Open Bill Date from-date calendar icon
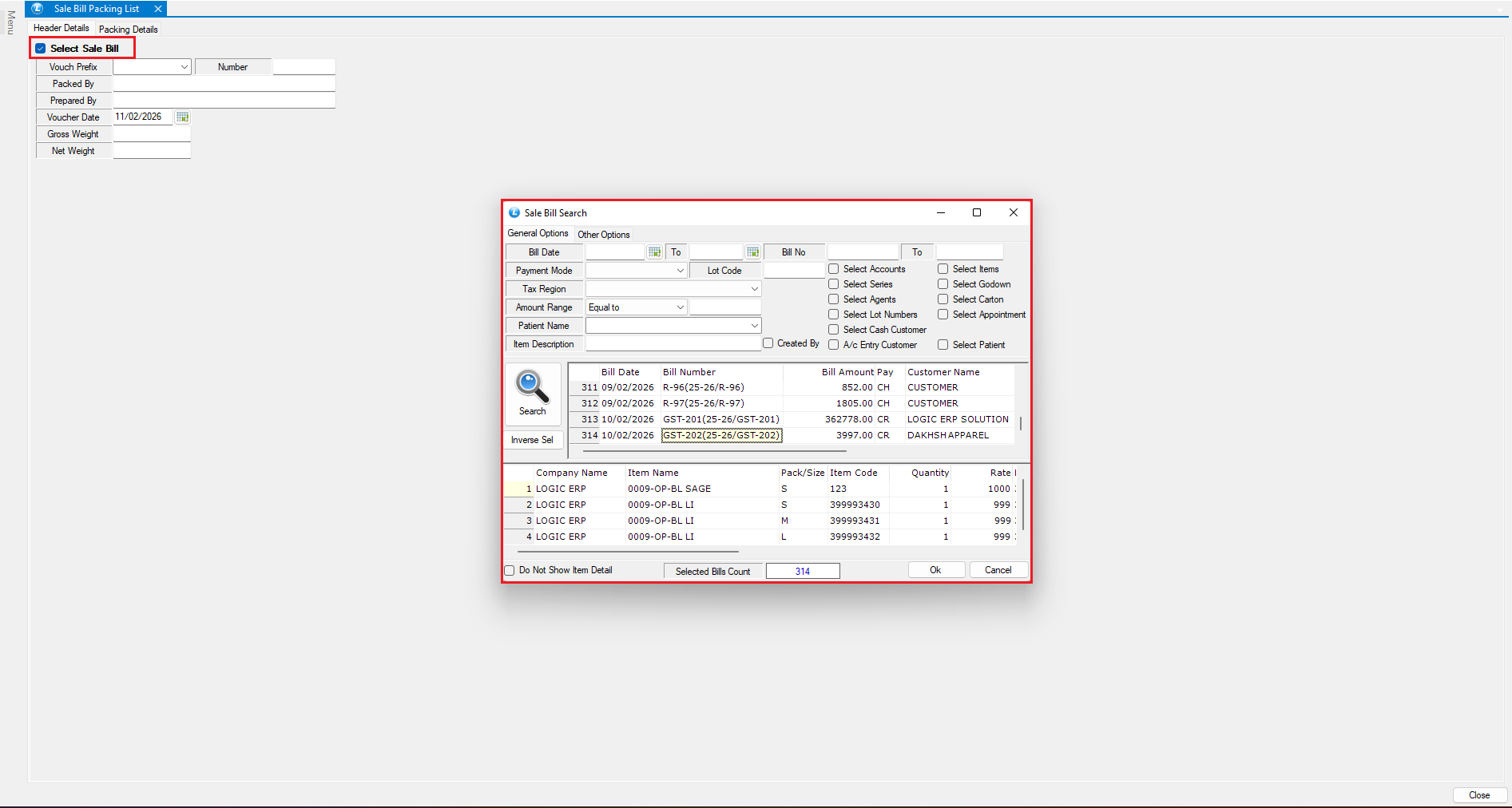Viewport: 1512px width, 808px height. pyautogui.click(x=655, y=252)
